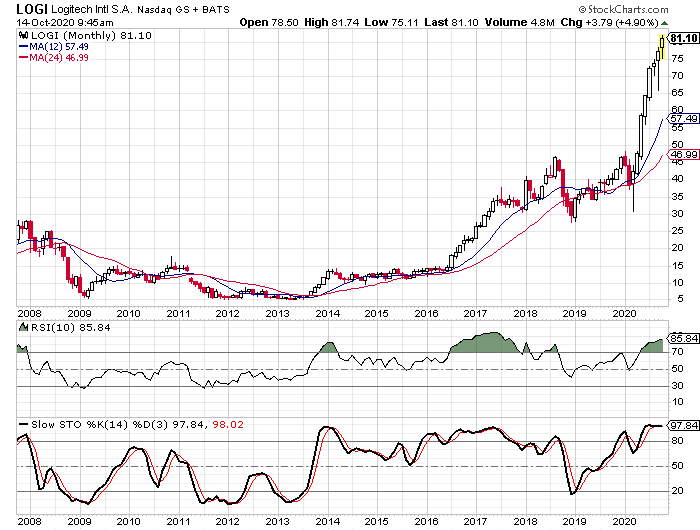This screenshot has width=700, height=530.
Task: Click the green up-triangle next to Chg
Action: click(664, 23)
